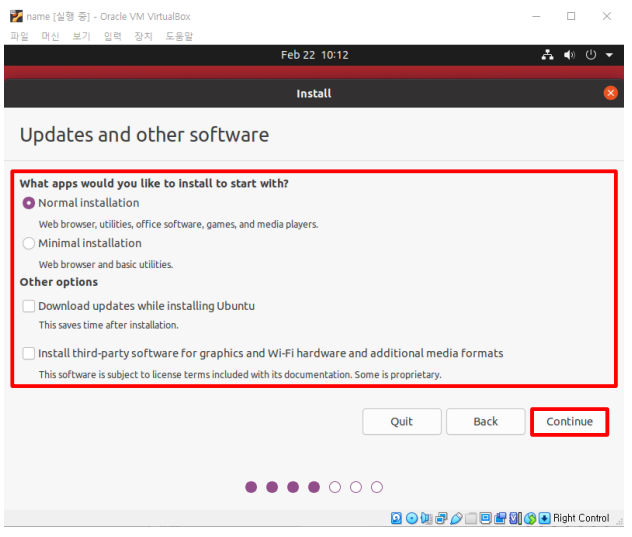
Task: Open the display settings status icon
Action: click(x=485, y=518)
